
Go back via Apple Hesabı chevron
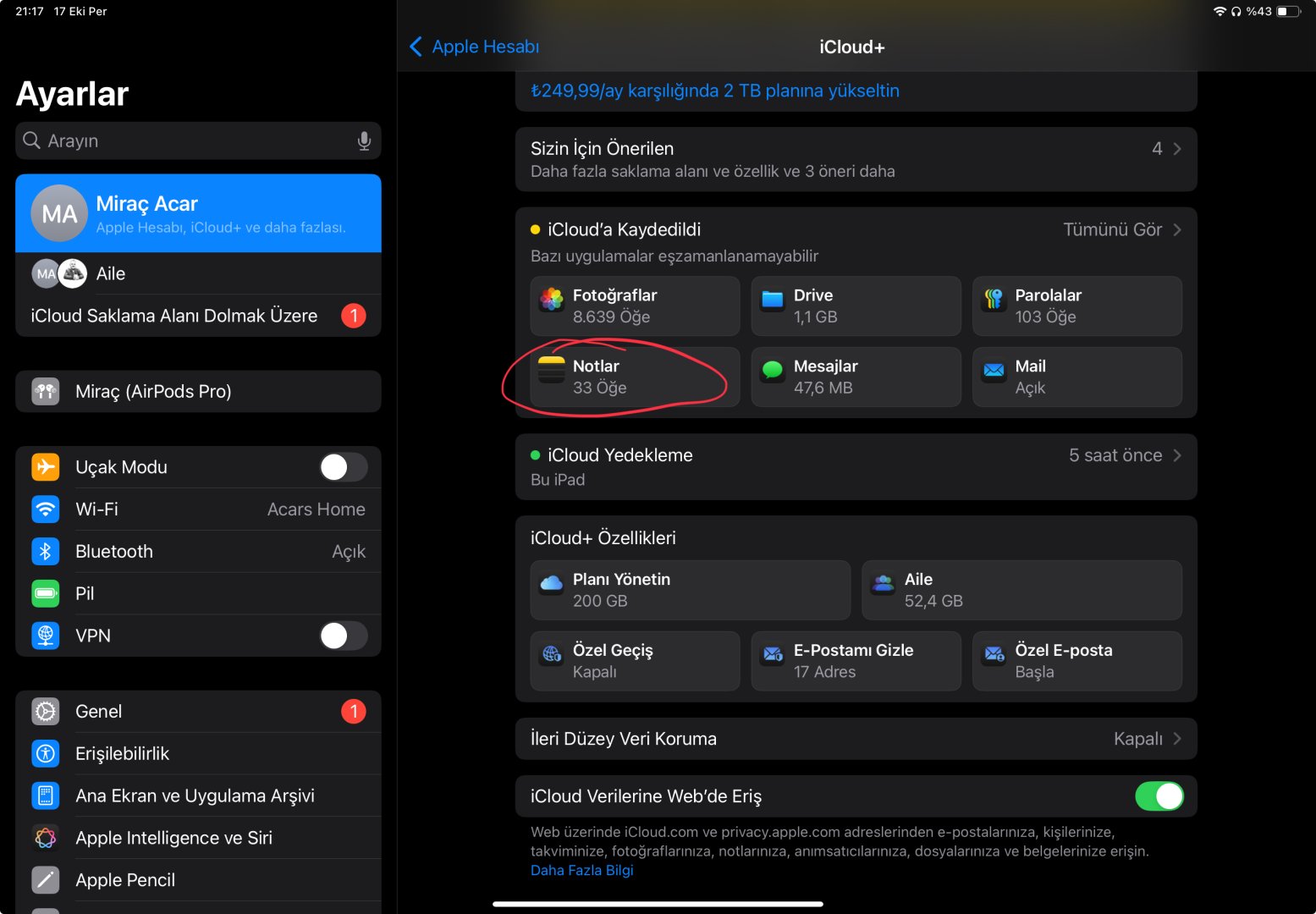click(416, 47)
